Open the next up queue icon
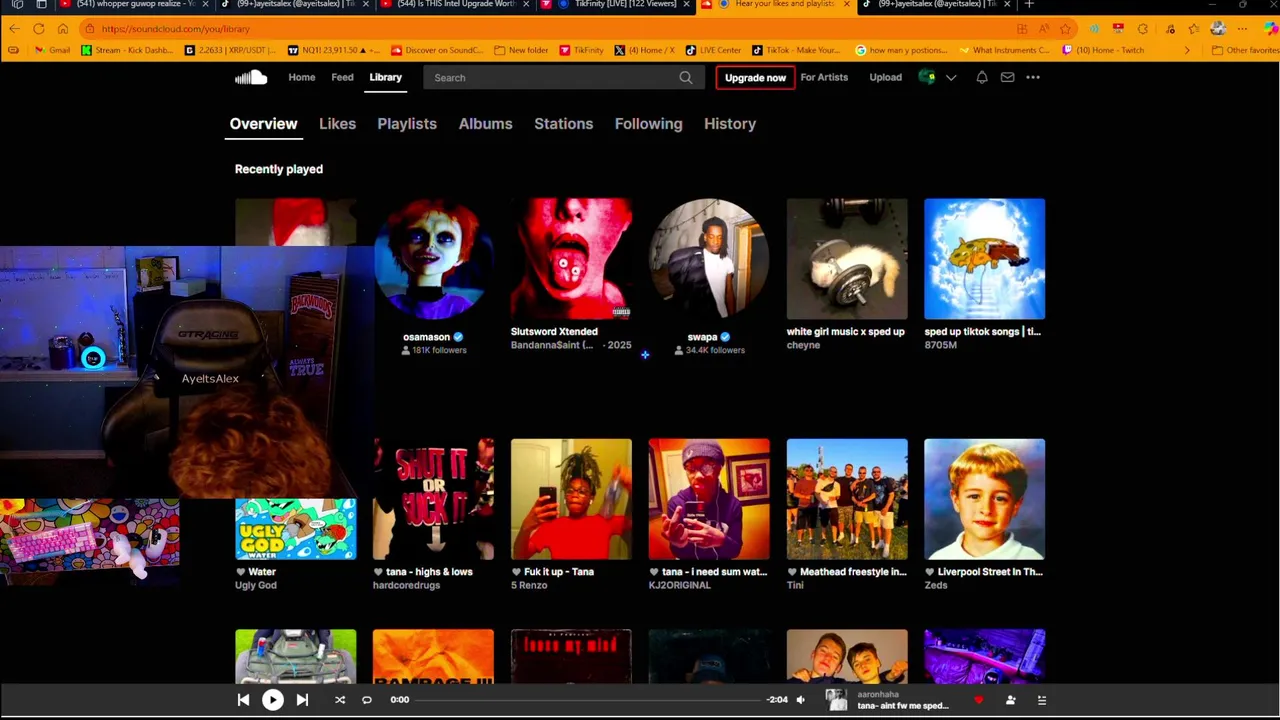 1041,700
